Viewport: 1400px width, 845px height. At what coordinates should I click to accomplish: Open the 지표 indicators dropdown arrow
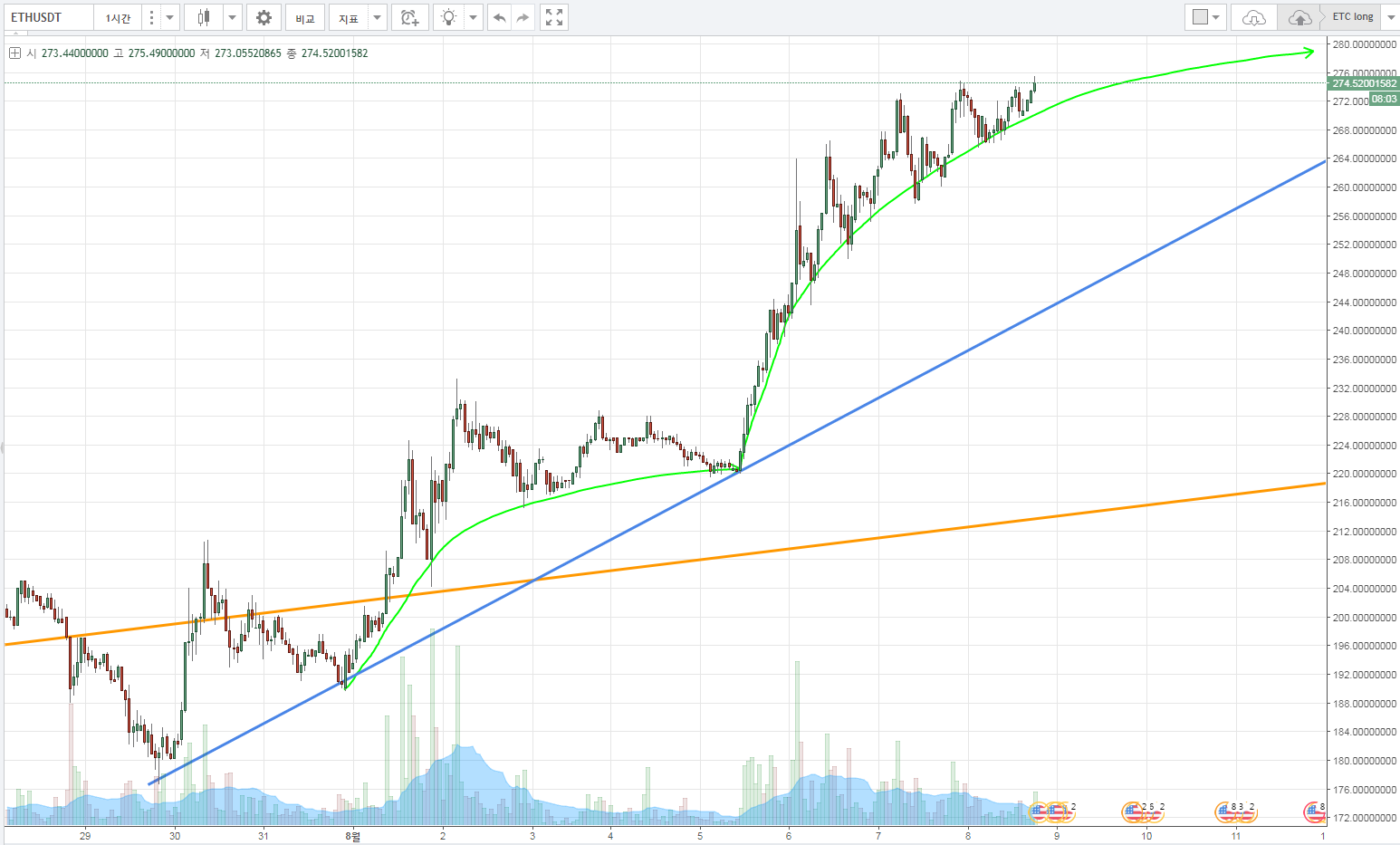[x=378, y=17]
